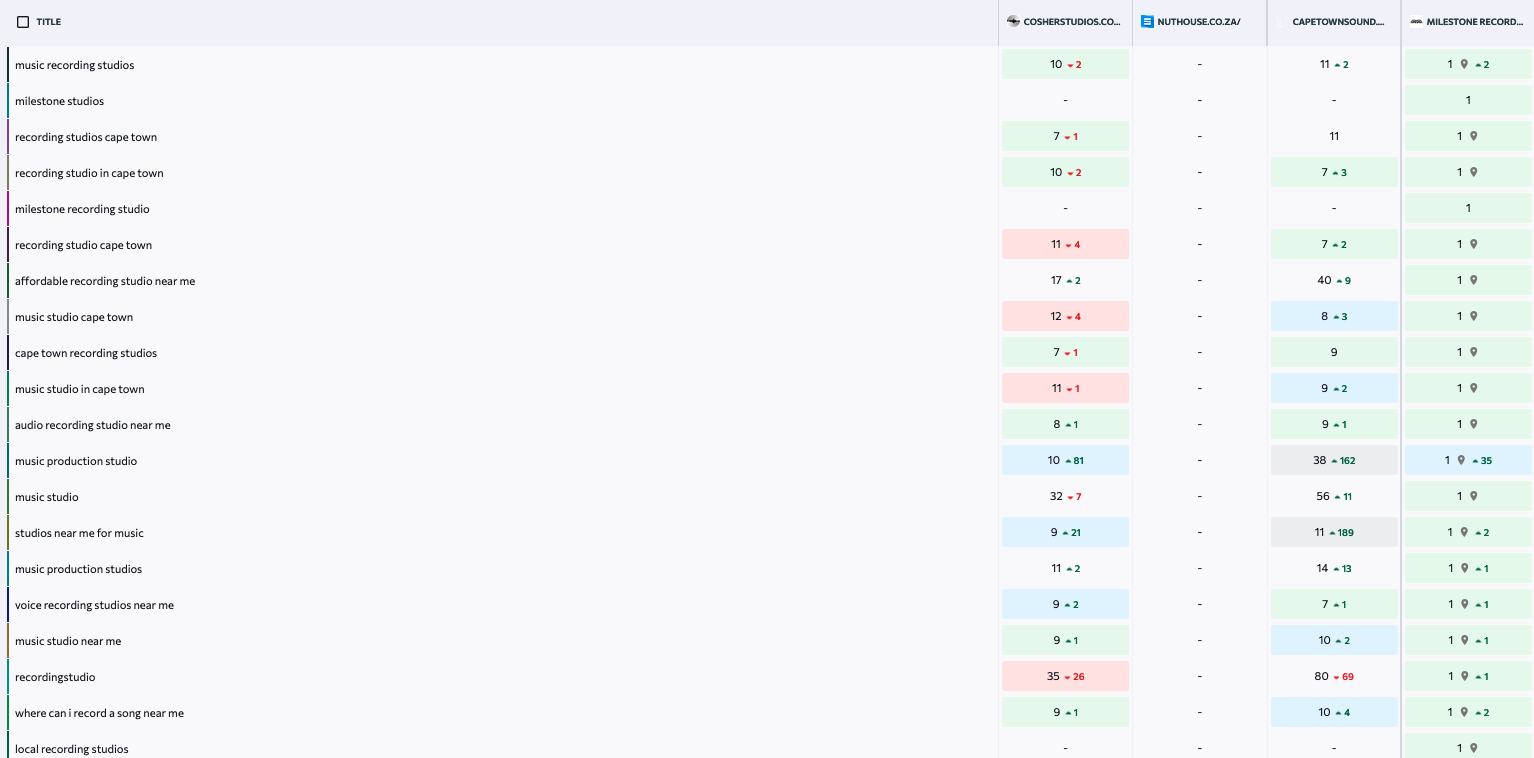Screen dimensions: 1534x758
Task: Click map pin in 'music recording studios' row
Action: click(1464, 64)
